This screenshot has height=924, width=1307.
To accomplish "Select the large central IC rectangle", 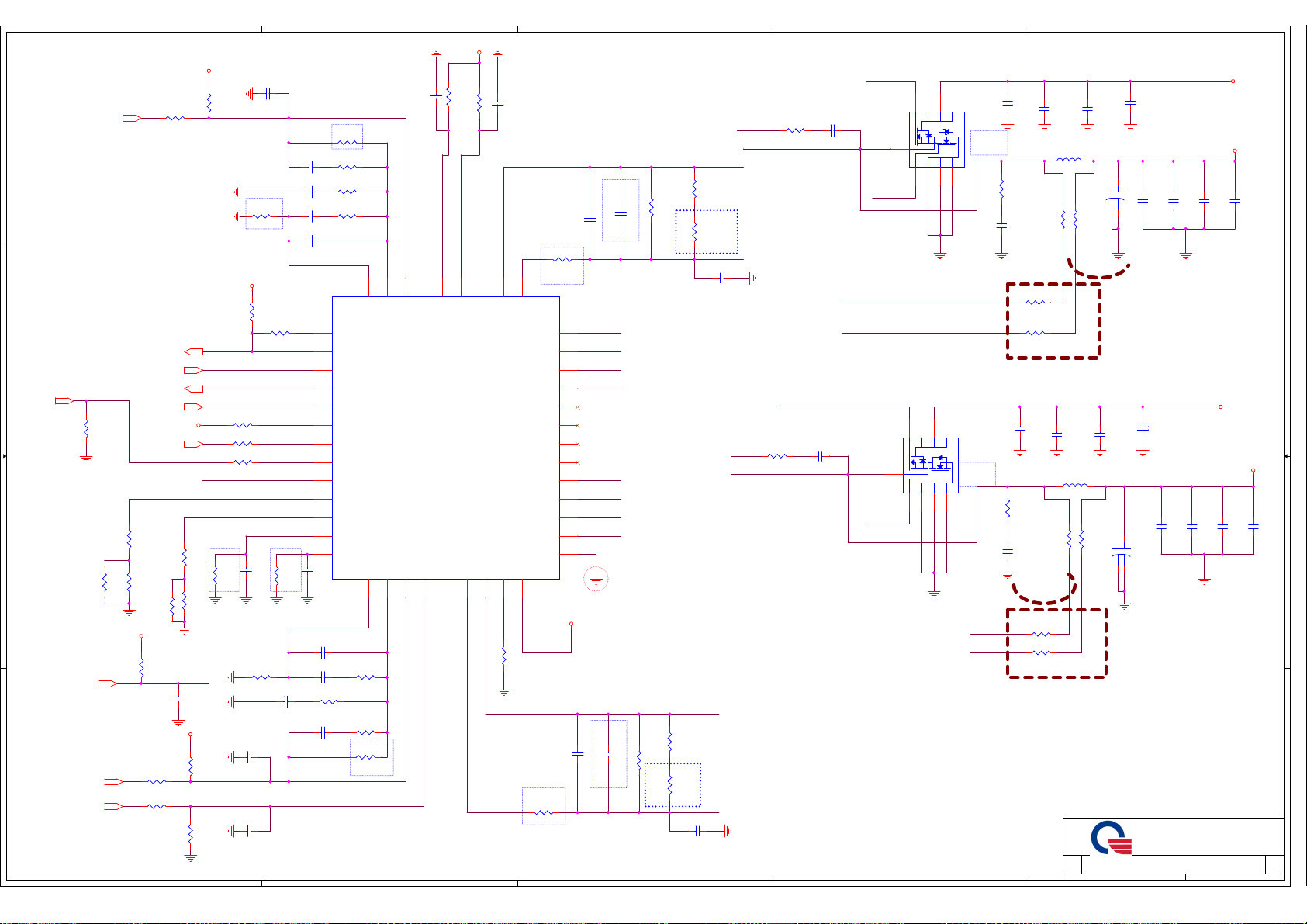I will pyautogui.click(x=446, y=438).
